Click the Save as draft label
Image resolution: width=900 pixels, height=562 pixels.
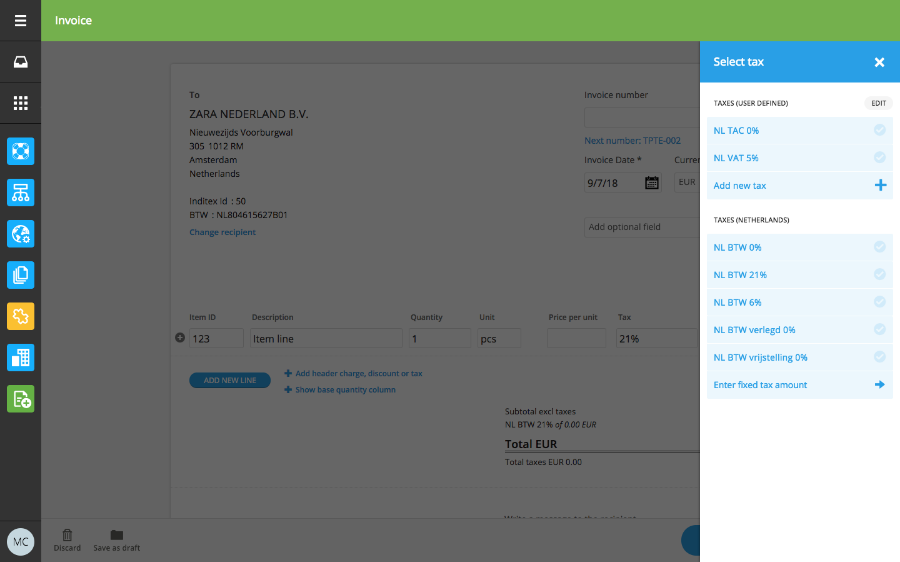[117, 548]
